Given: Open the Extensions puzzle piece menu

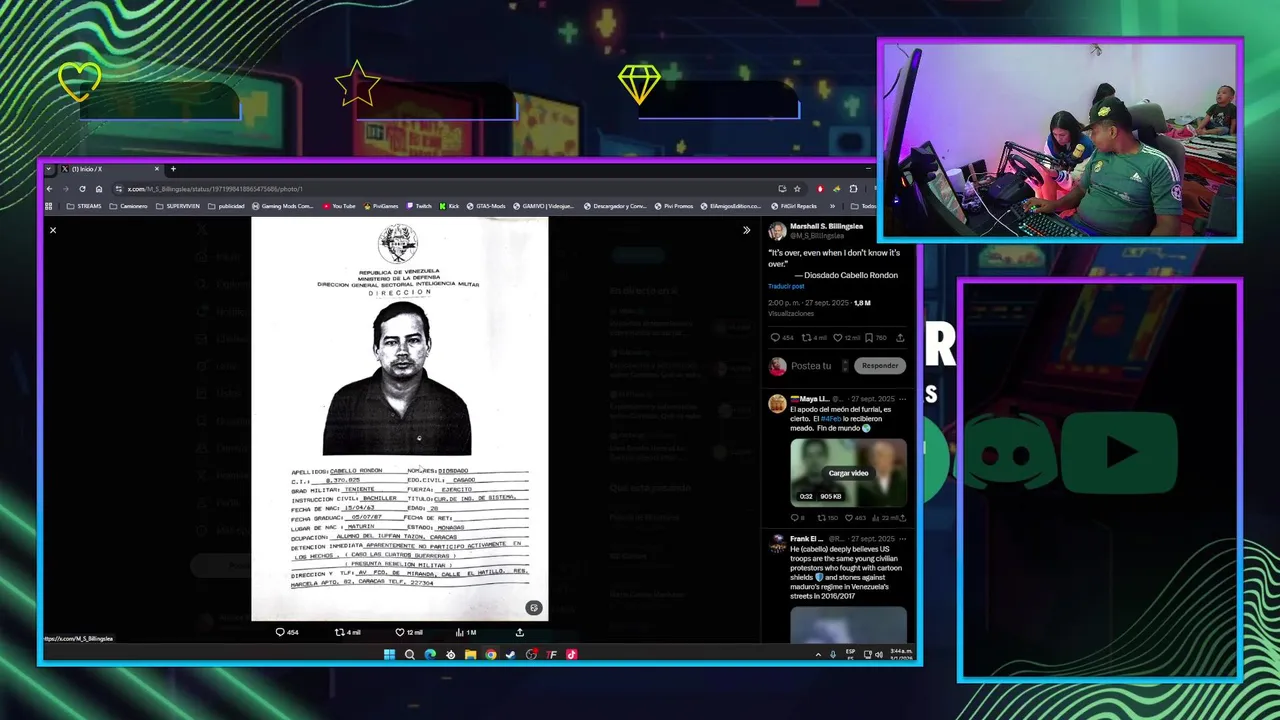Looking at the screenshot, I should [853, 189].
